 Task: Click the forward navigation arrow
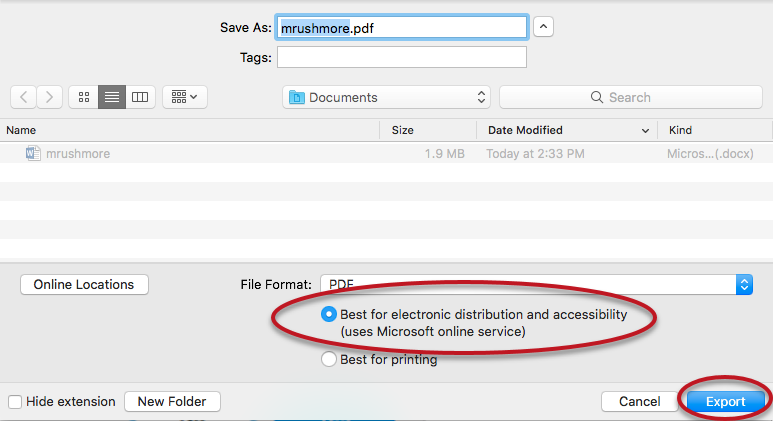pyautogui.click(x=50, y=97)
